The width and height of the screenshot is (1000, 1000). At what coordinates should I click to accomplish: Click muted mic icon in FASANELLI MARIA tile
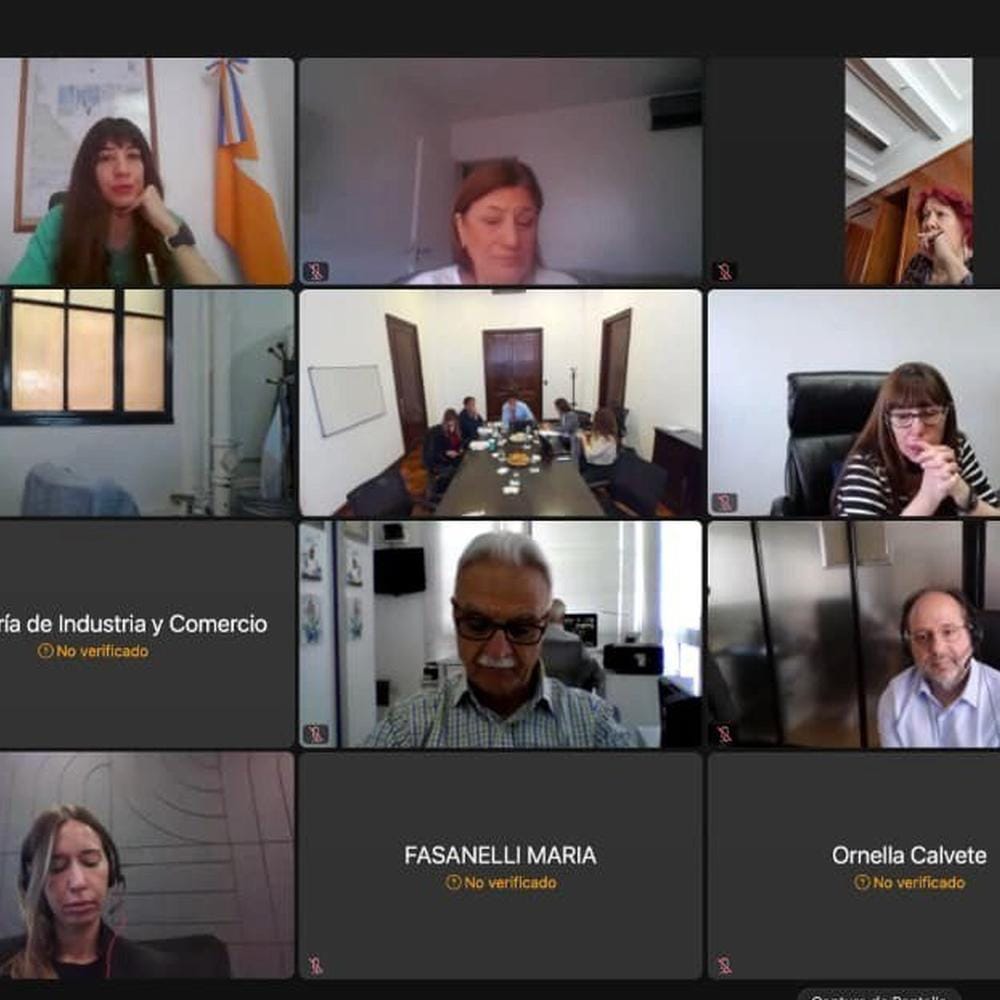(x=316, y=965)
